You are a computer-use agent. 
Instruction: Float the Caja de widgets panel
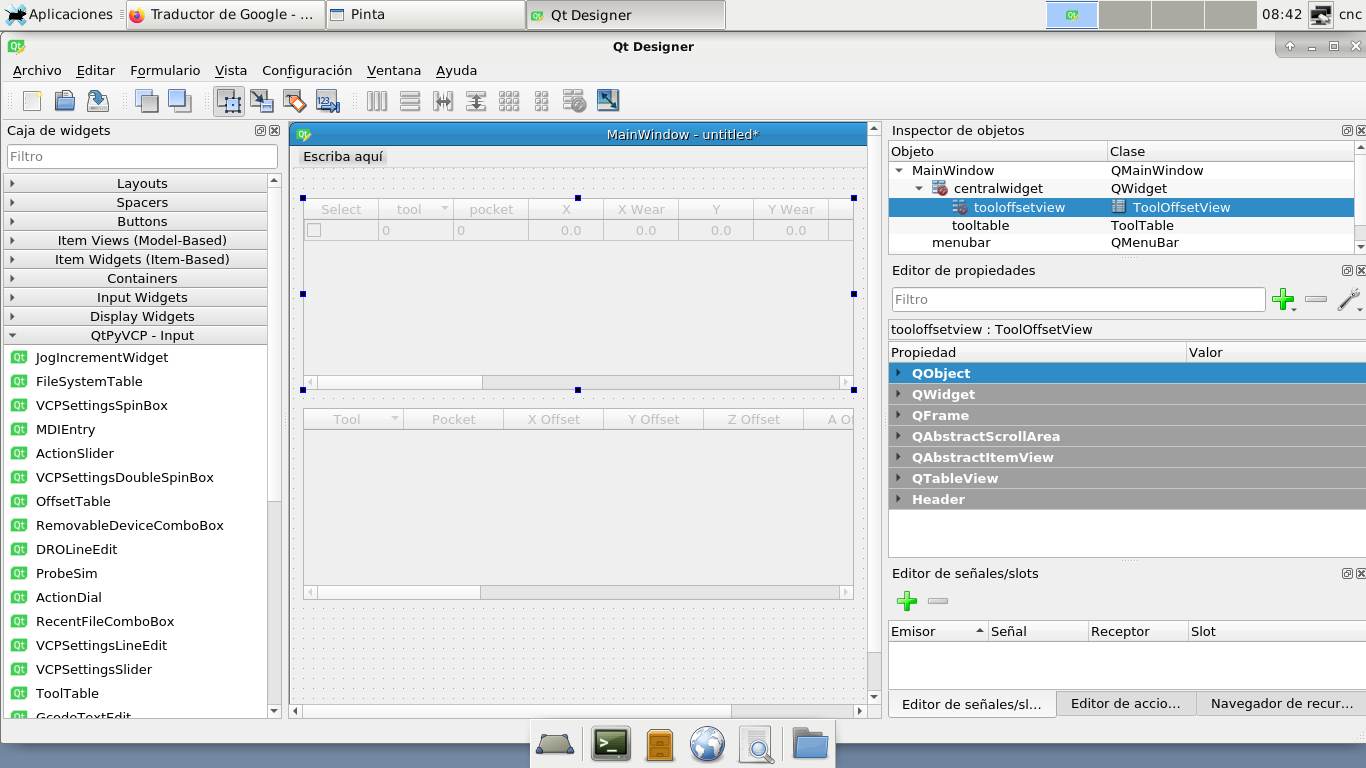point(260,131)
